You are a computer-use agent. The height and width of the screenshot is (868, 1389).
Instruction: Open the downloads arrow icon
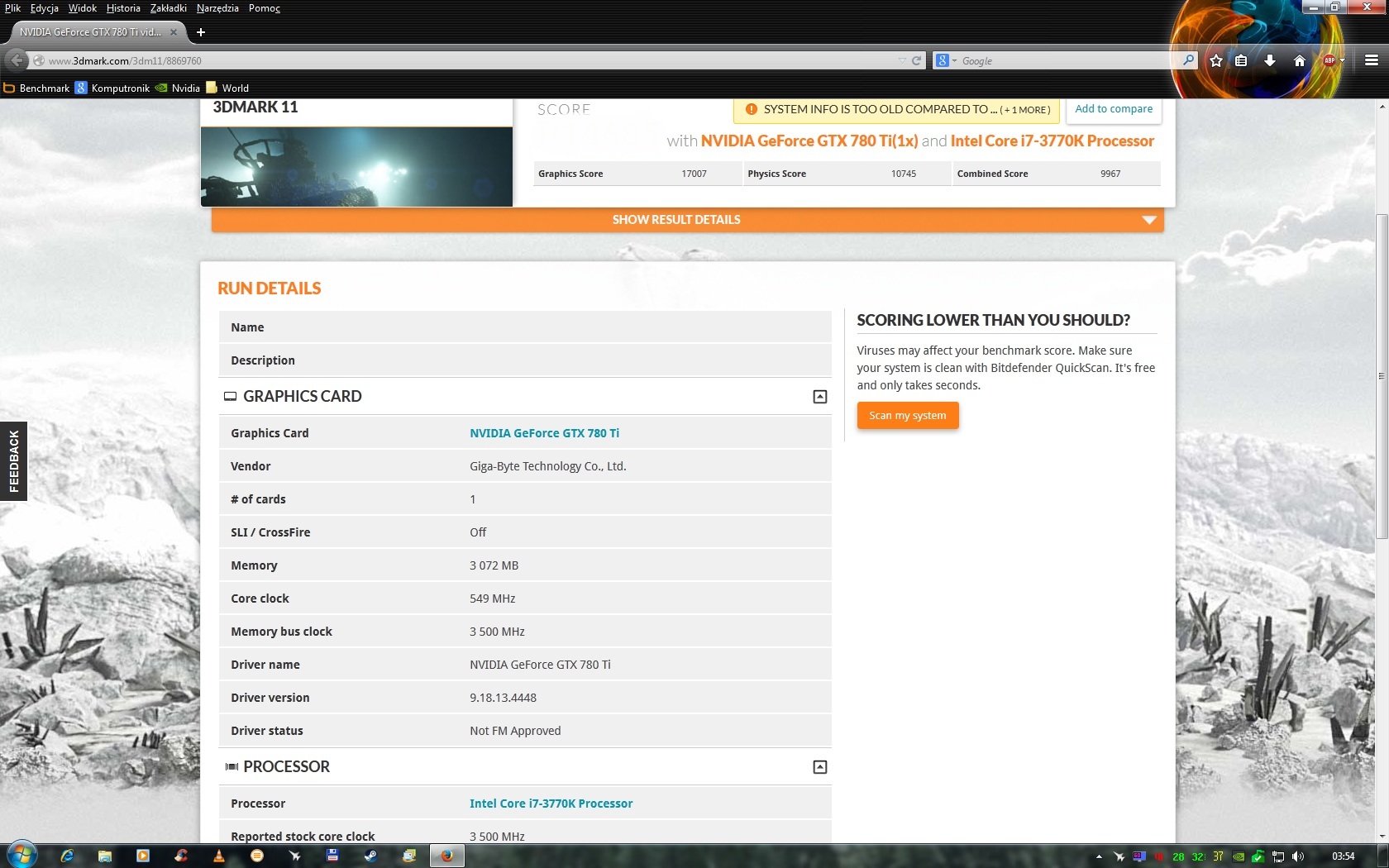tap(1270, 60)
